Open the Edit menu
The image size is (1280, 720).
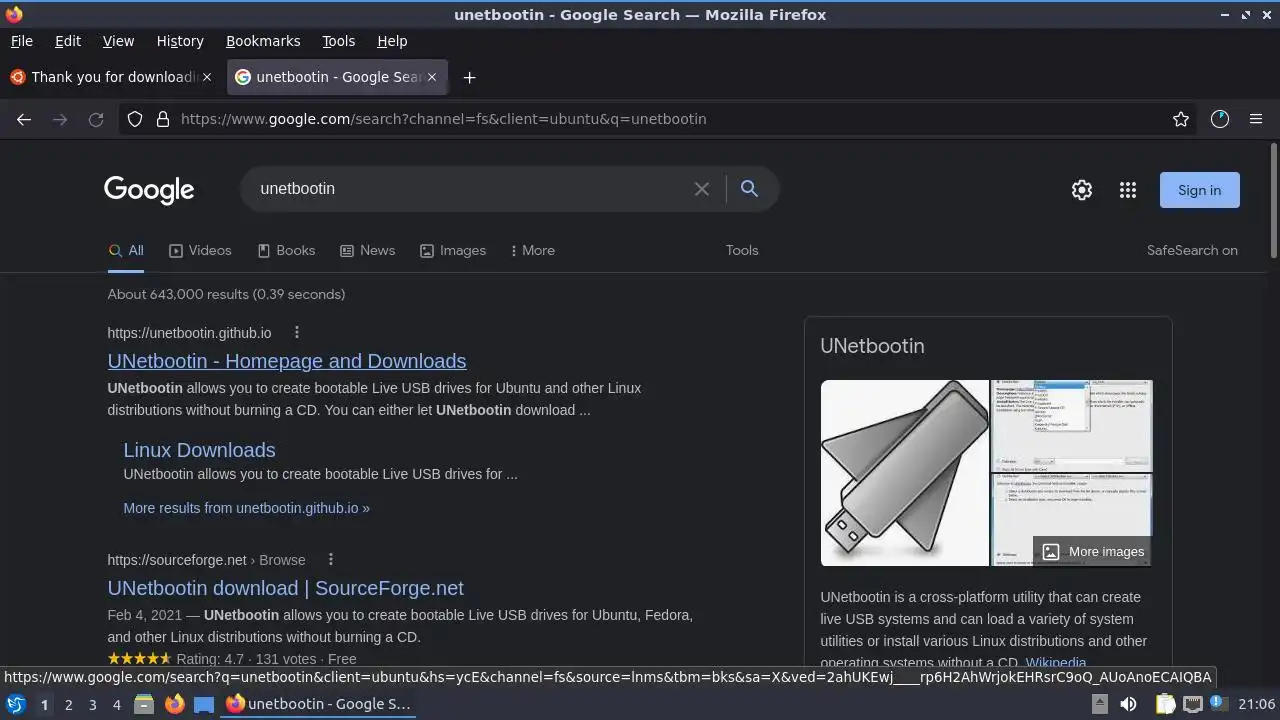pos(68,41)
